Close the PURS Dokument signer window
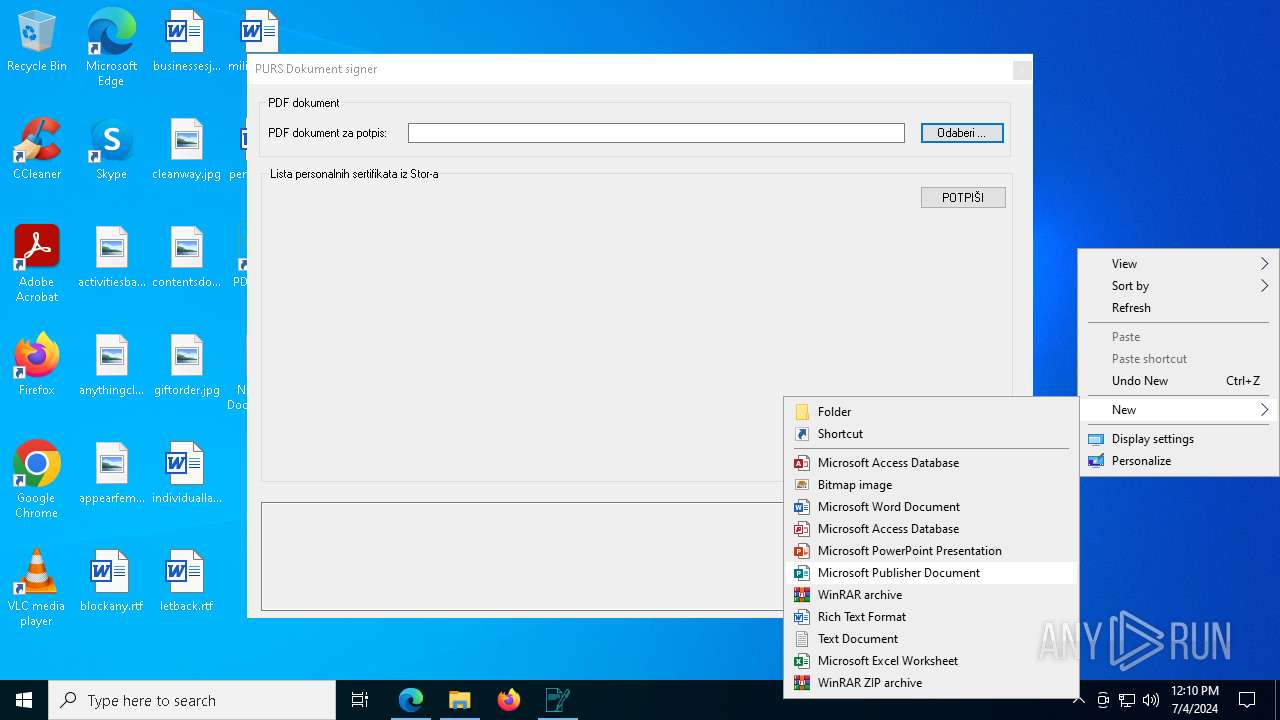Viewport: 1280px width, 720px height. tap(1021, 70)
